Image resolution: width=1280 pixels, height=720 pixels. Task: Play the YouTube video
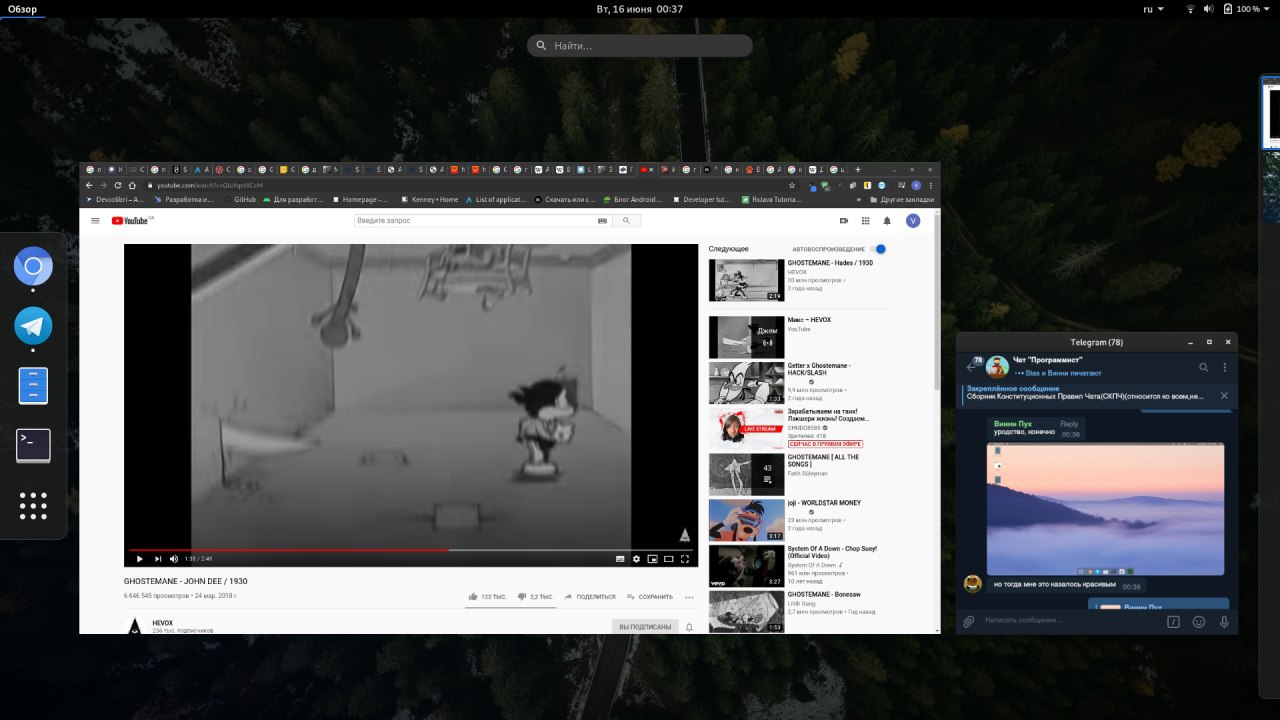[x=139, y=558]
